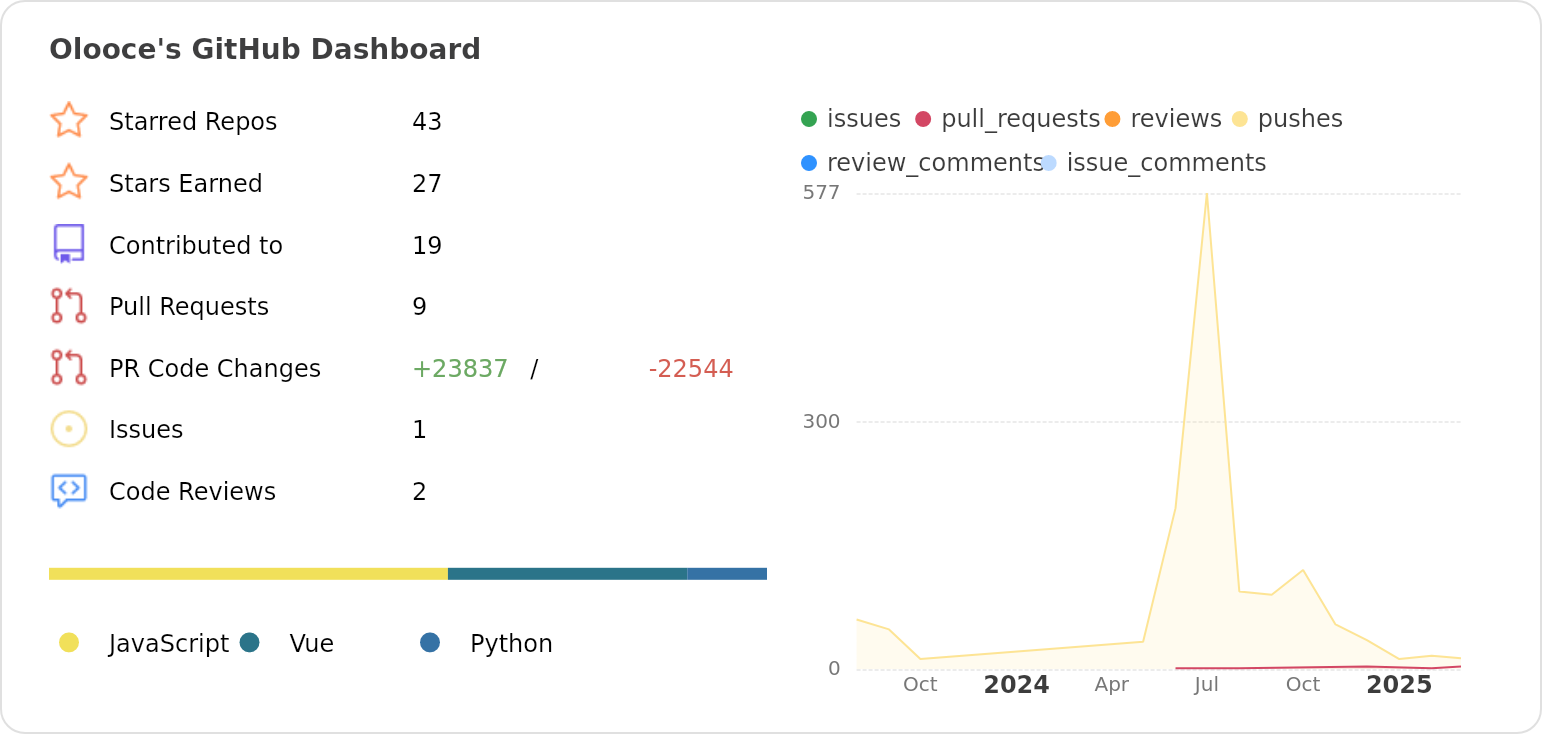Toggle the pushes legend entry
Image resolution: width=1542 pixels, height=734 pixels.
[x=1287, y=119]
